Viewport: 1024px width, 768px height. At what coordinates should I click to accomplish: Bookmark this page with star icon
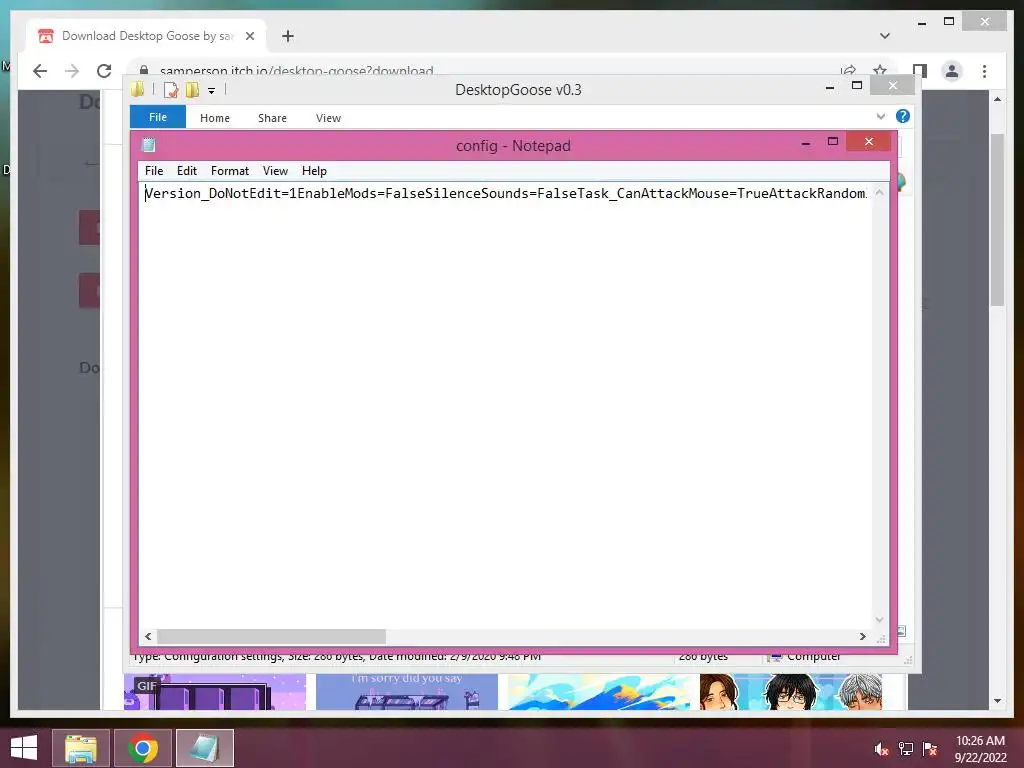pos(880,71)
